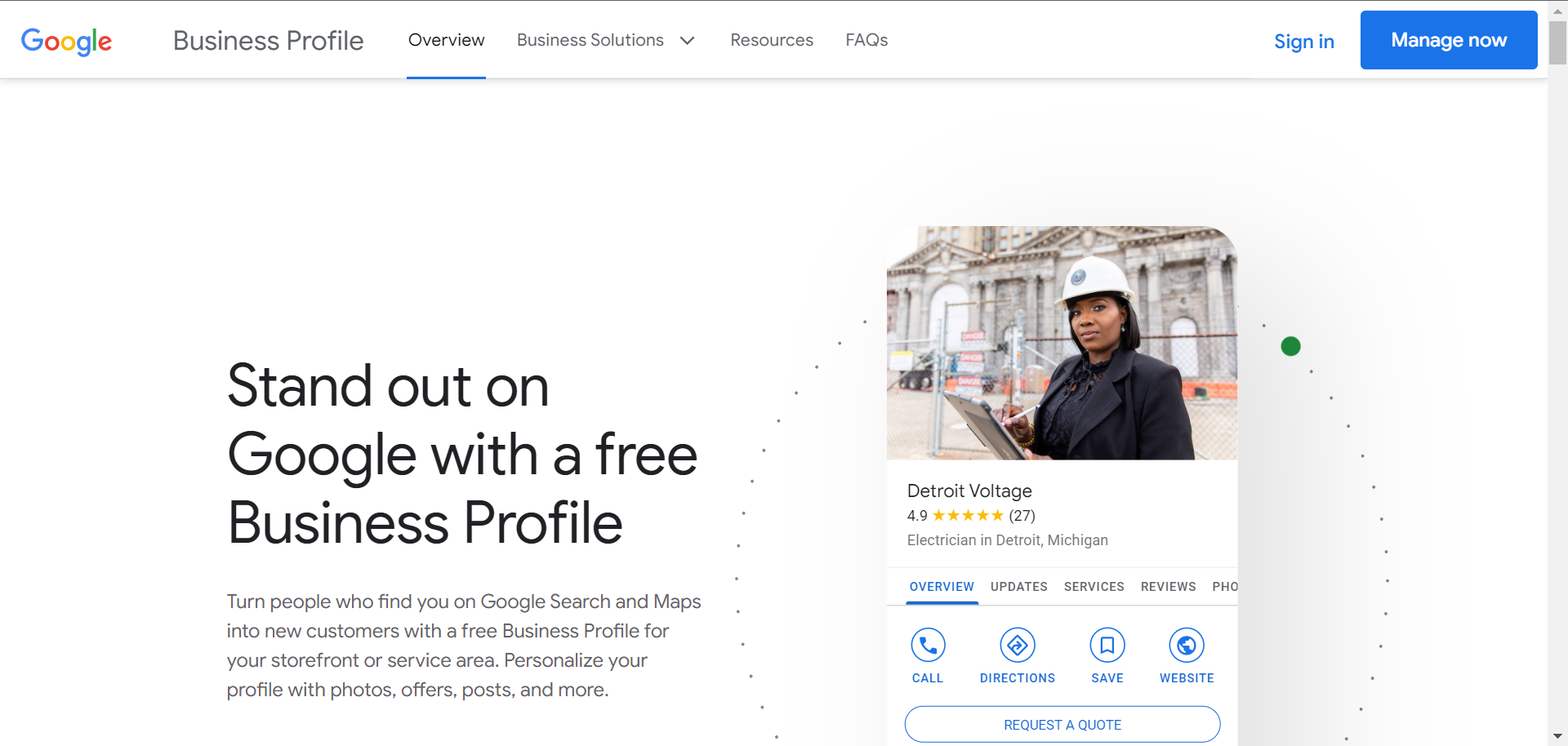
Task: Switch to the Updates tab
Action: click(x=1018, y=587)
